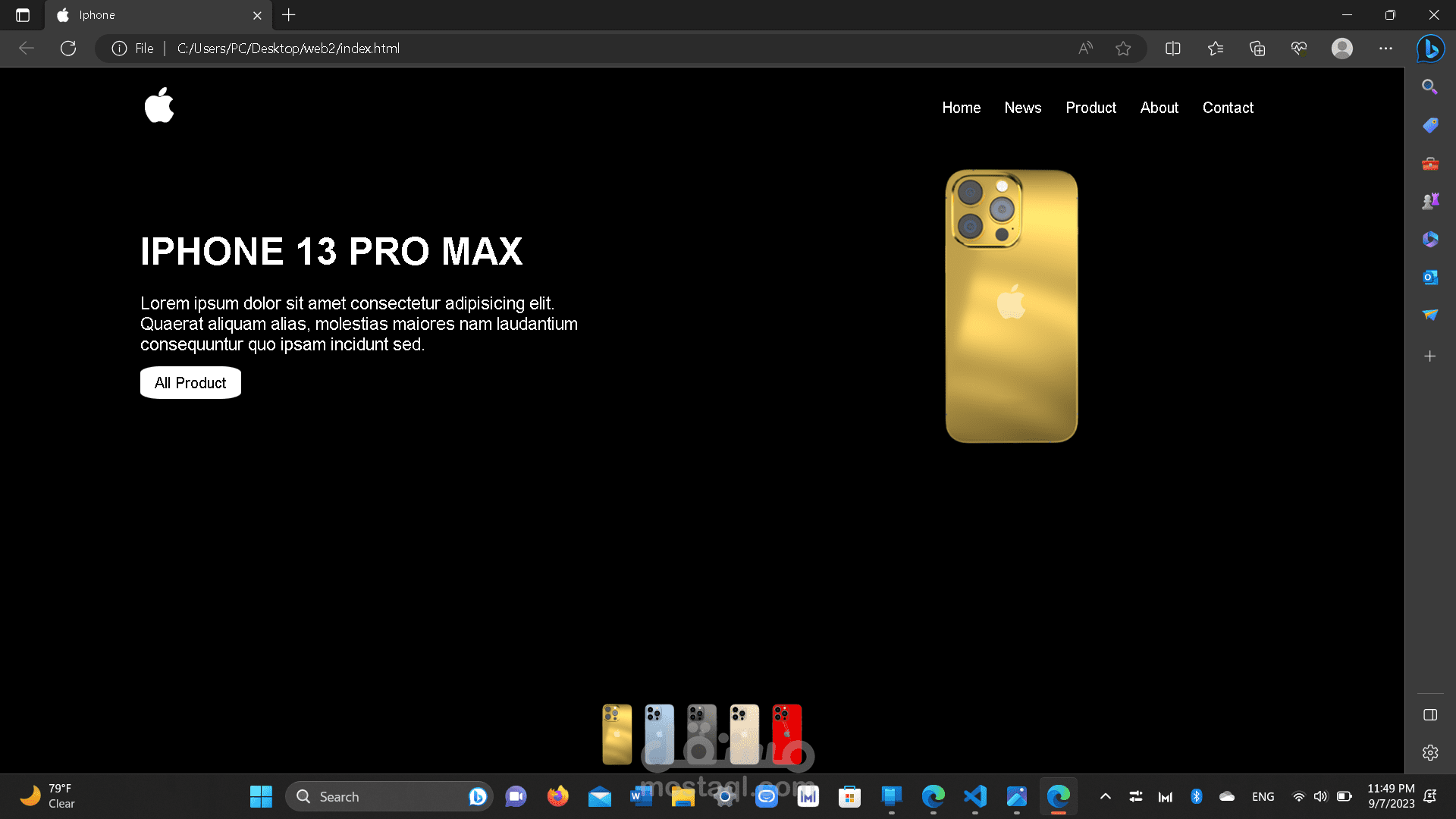This screenshot has height=819, width=1456.
Task: Select the blue iPhone thumbnail
Action: [660, 734]
